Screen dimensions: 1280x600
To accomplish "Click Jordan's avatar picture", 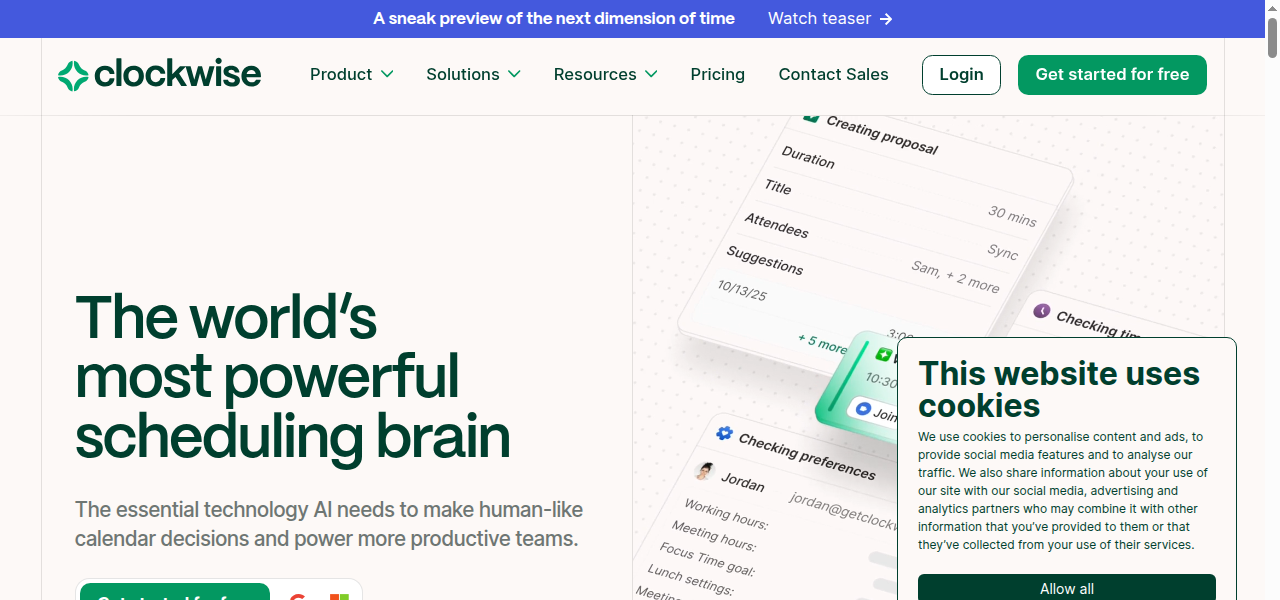I will coord(705,471).
